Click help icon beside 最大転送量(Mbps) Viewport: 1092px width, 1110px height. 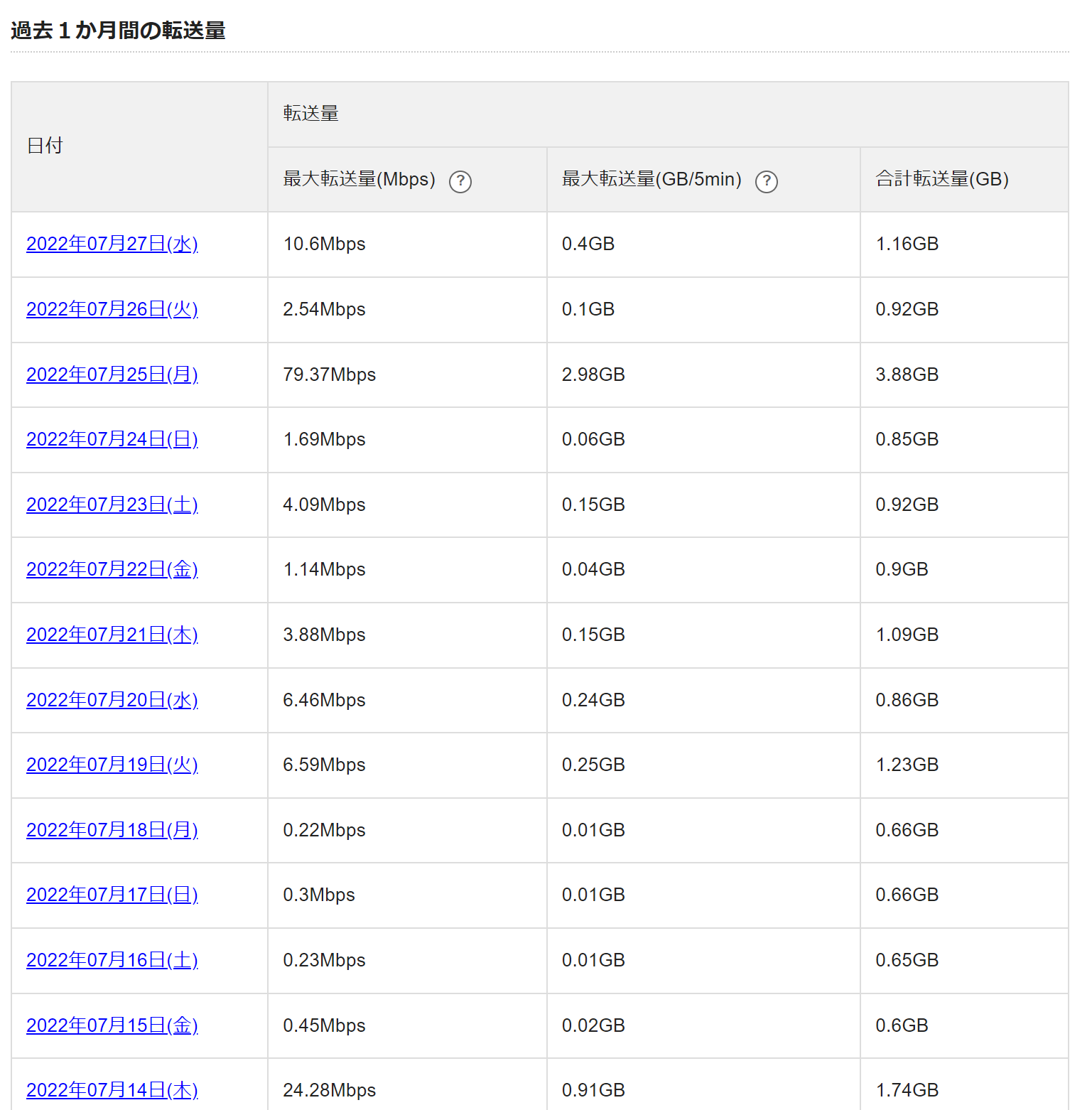(460, 181)
